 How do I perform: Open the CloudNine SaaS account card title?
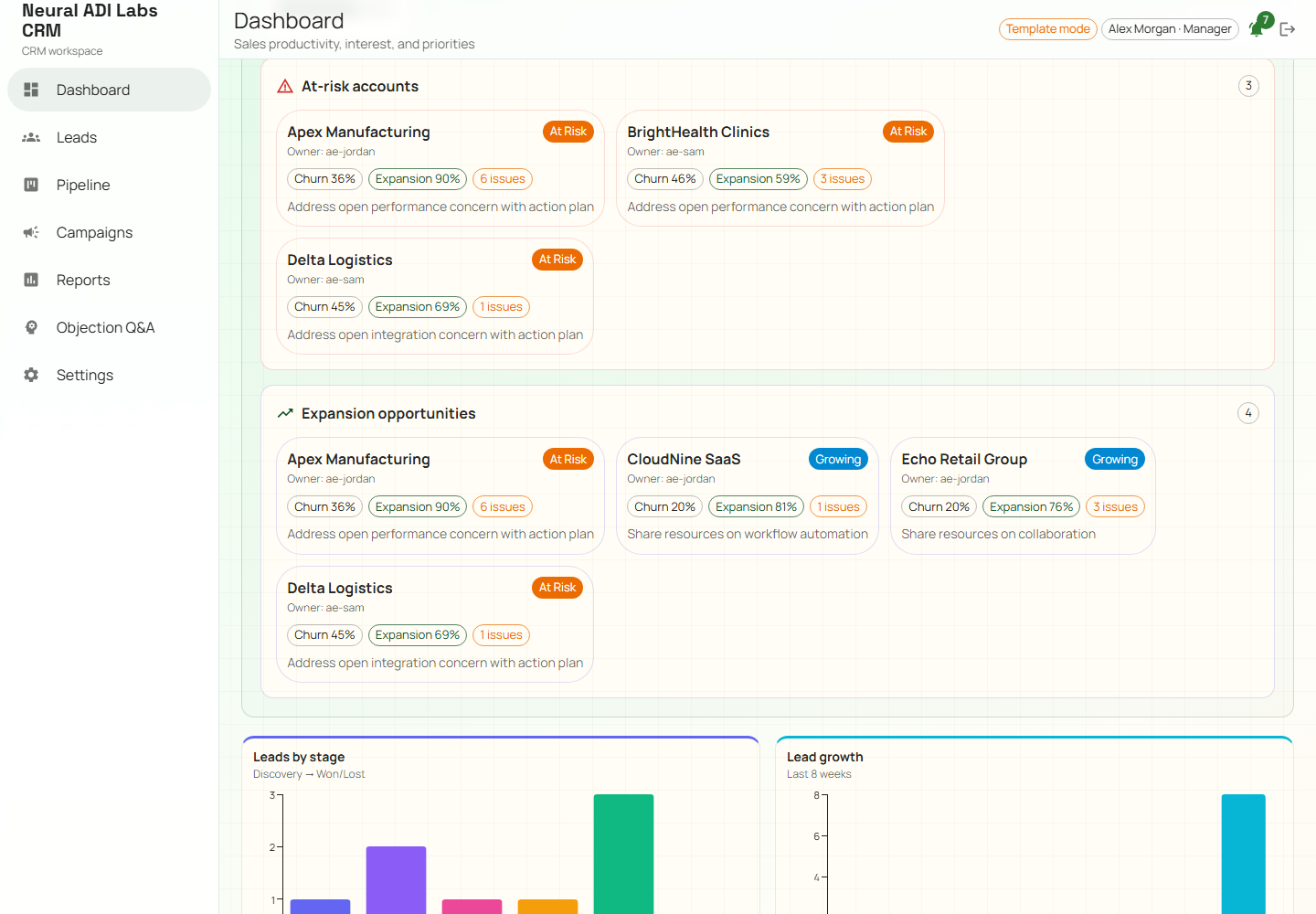tap(684, 459)
